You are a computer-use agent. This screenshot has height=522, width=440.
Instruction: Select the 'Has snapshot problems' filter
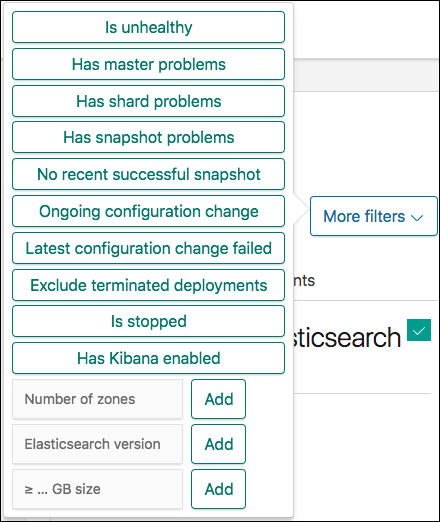pyautogui.click(x=148, y=137)
